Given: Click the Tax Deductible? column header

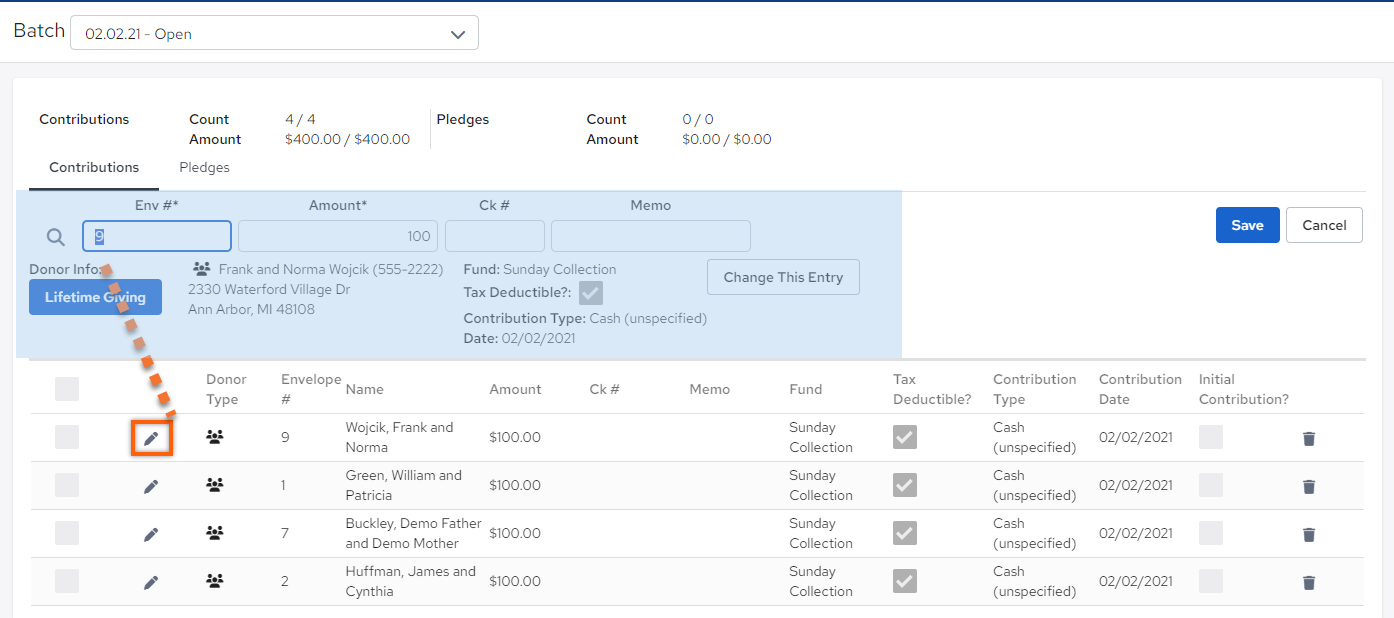Looking at the screenshot, I should point(932,389).
